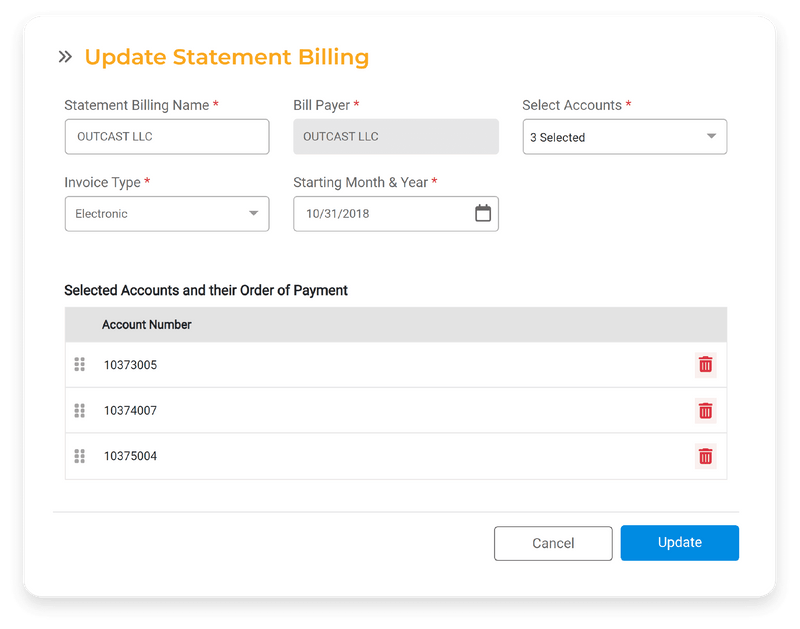800x629 pixels.
Task: Grab the drag handle beside 10375004
Action: pos(80,456)
